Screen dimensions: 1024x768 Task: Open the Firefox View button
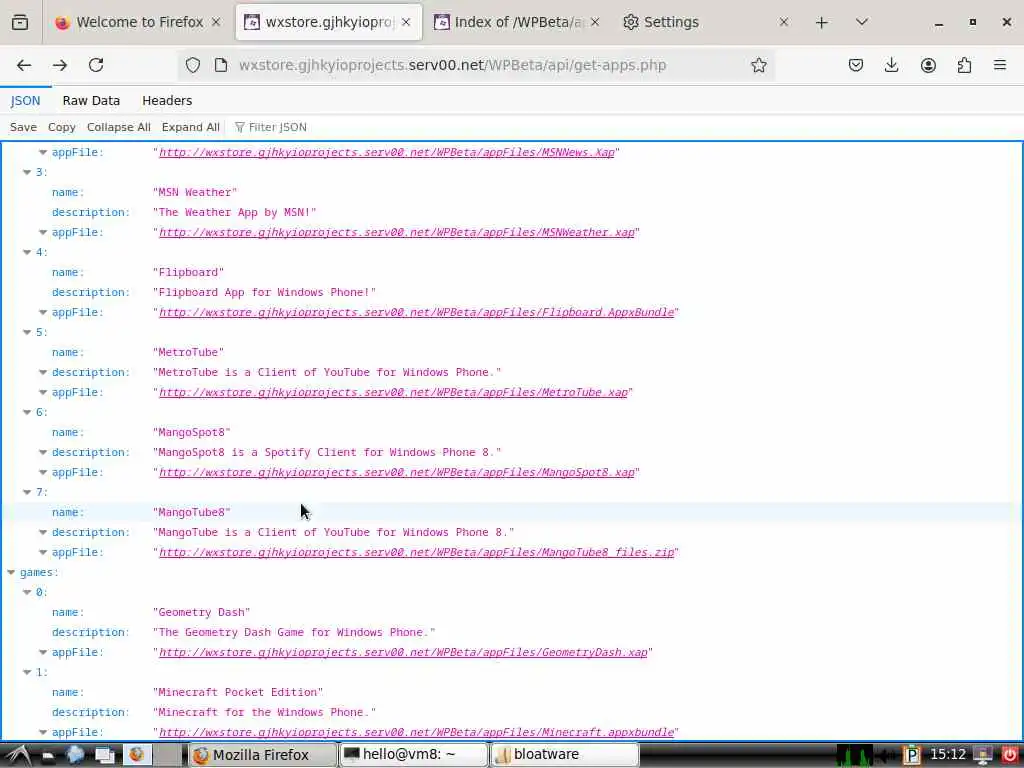coord(20,22)
